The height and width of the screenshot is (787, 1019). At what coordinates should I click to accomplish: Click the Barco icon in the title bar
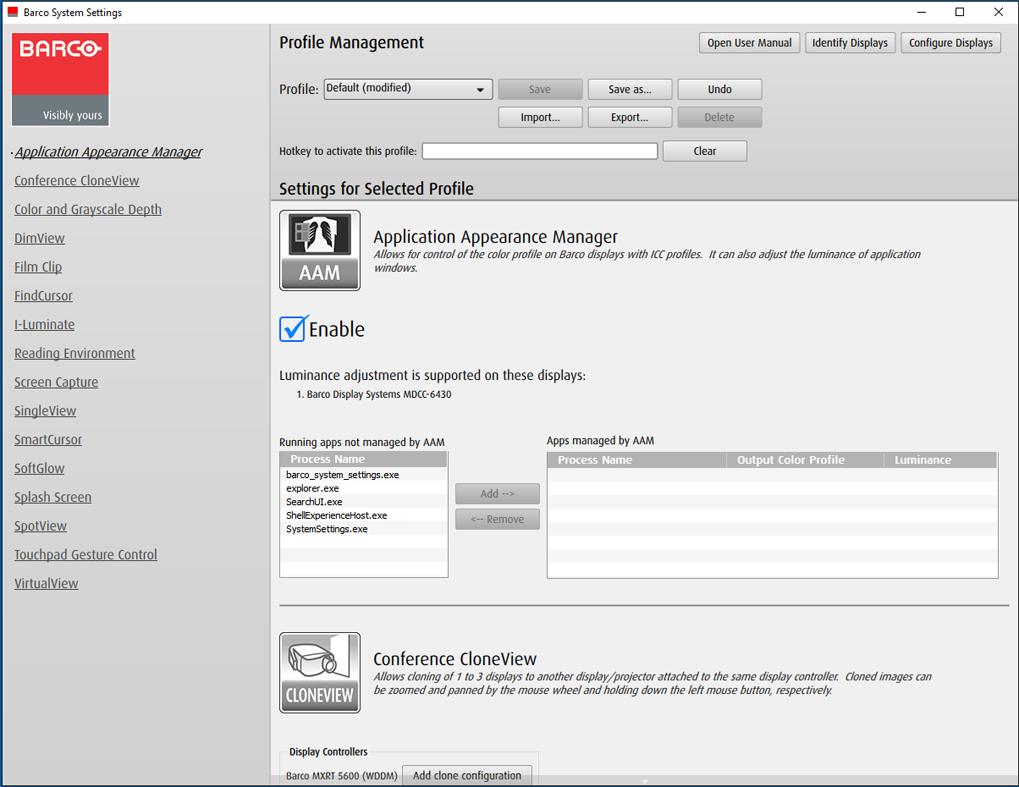tap(12, 12)
